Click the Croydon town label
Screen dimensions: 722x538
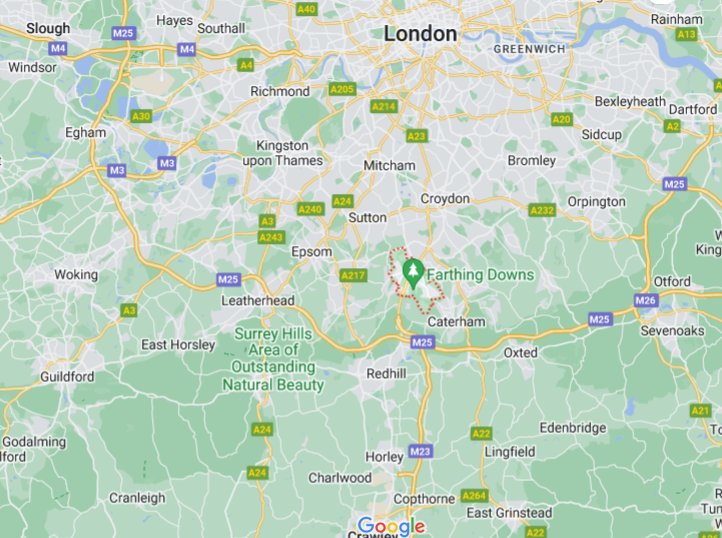pos(445,199)
